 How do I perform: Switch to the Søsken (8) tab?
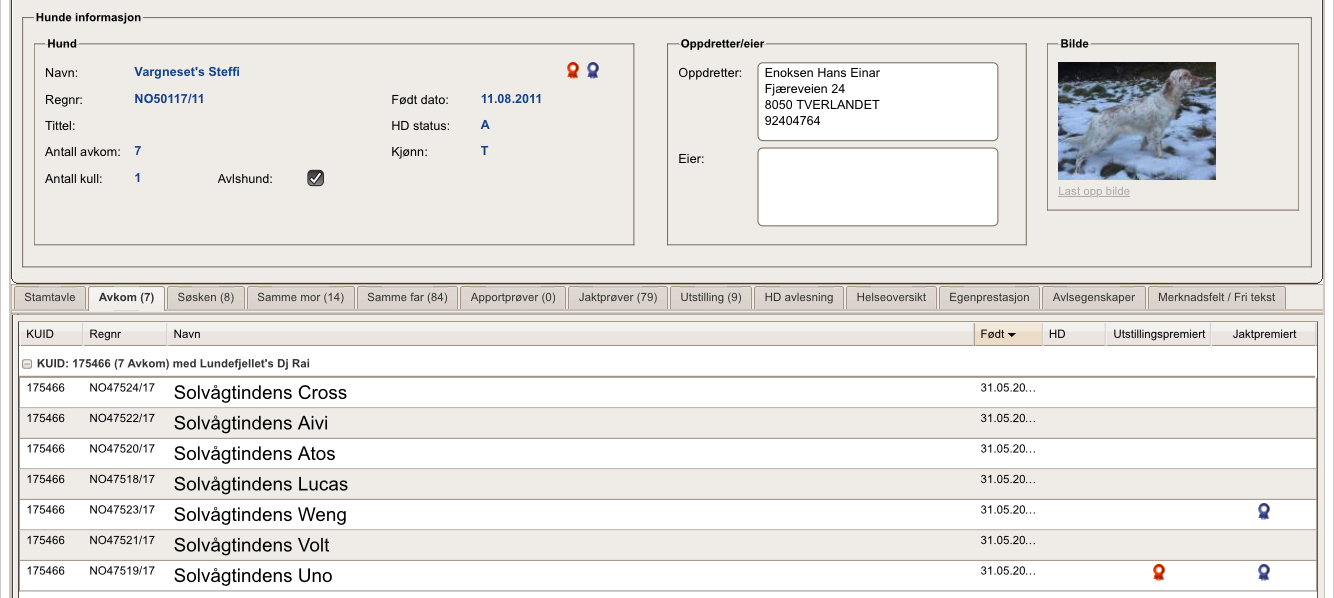point(205,298)
